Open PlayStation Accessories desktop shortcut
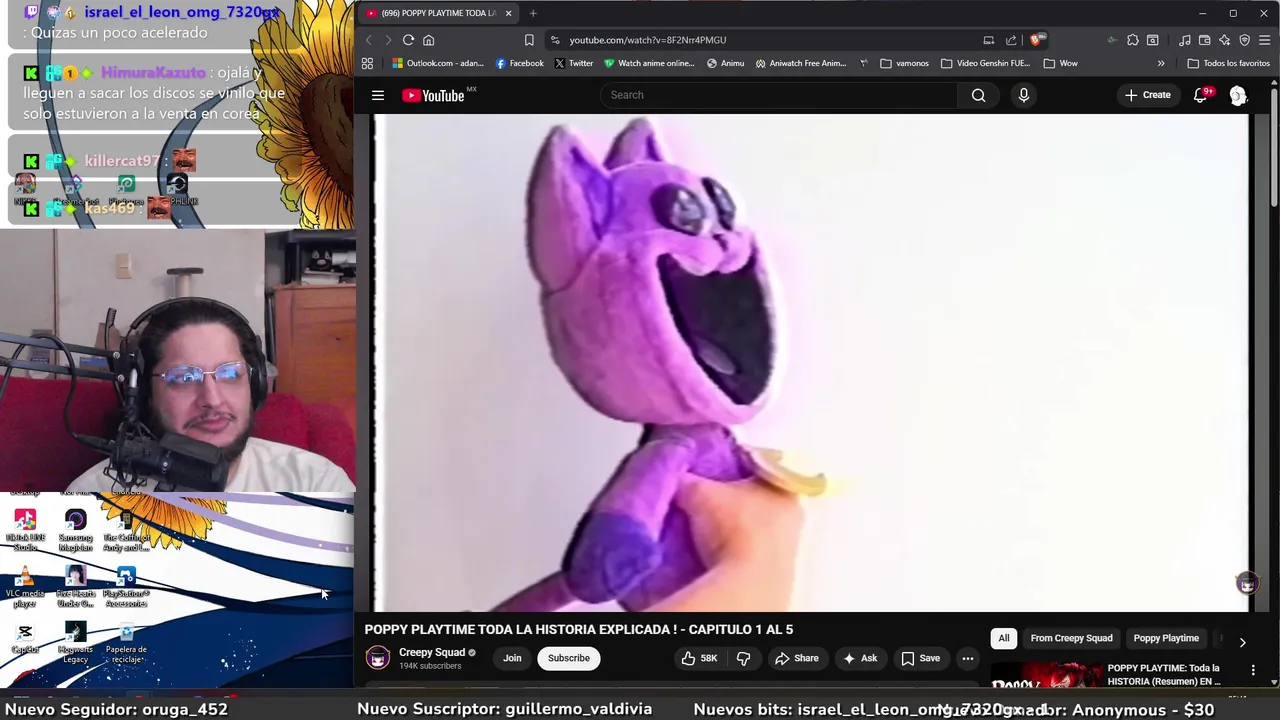Viewport: 1280px width, 720px height. [126, 588]
